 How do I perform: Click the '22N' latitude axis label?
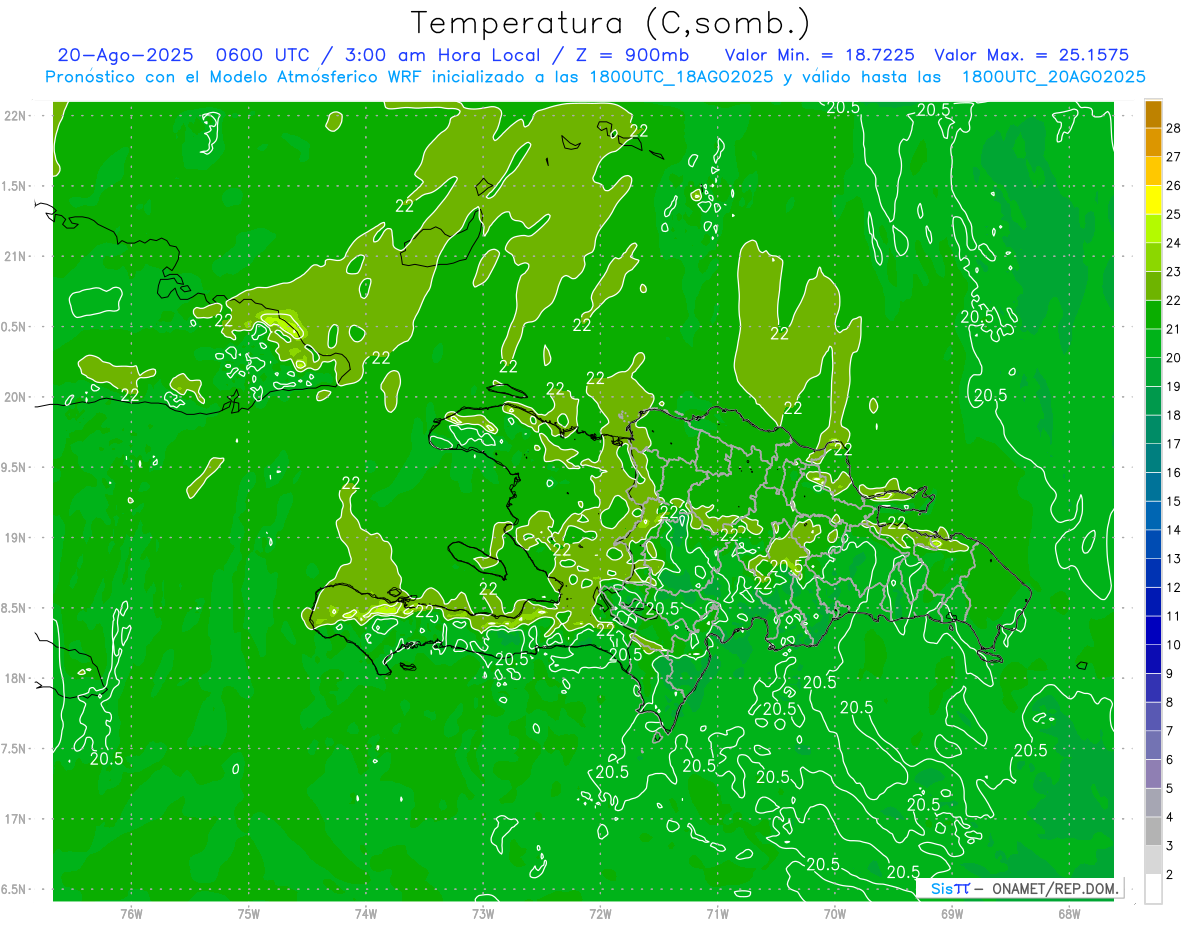[x=16, y=115]
